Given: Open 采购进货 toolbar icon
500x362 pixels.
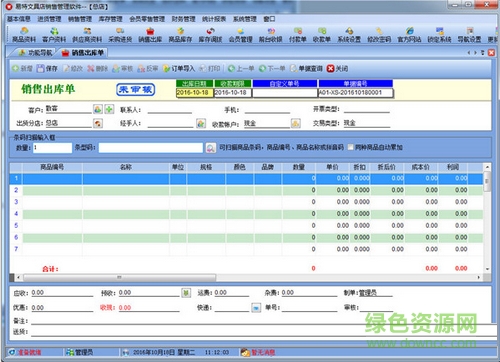Looking at the screenshot, I should click(x=120, y=35).
